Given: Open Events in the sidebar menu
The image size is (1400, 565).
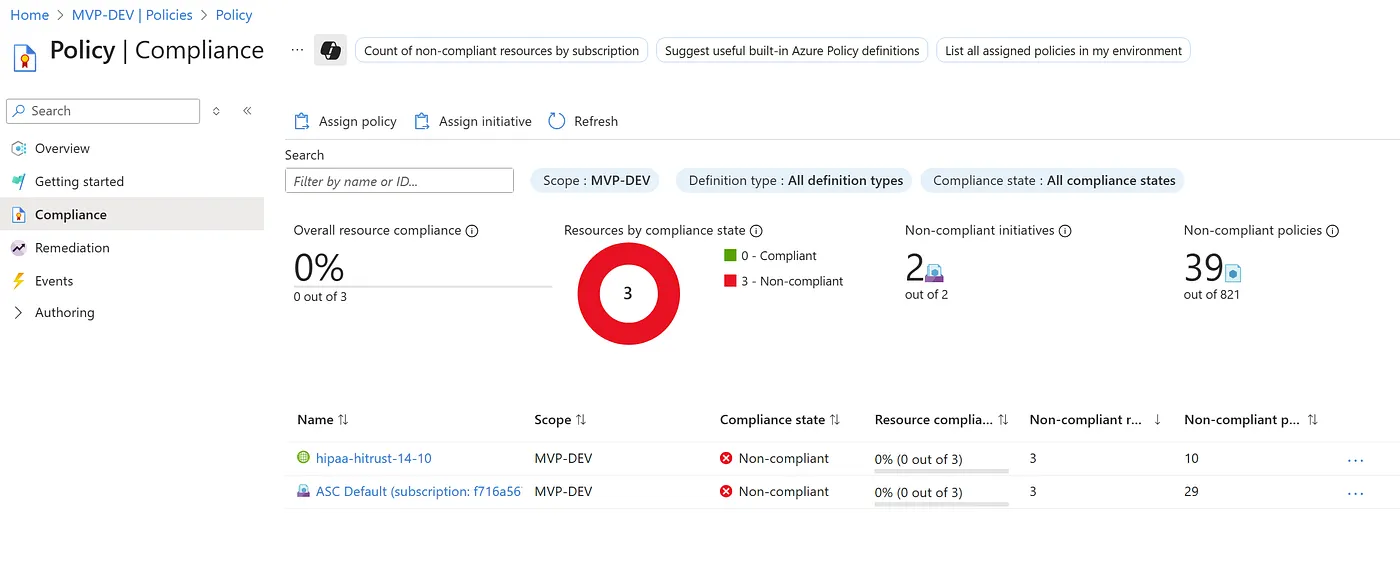Looking at the screenshot, I should [x=54, y=281].
